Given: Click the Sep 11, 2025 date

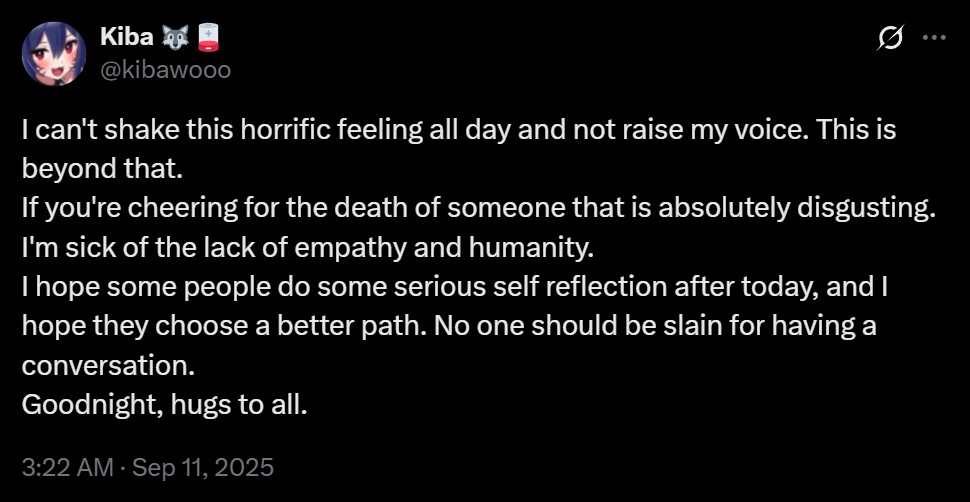Looking at the screenshot, I should pyautogui.click(x=204, y=467).
